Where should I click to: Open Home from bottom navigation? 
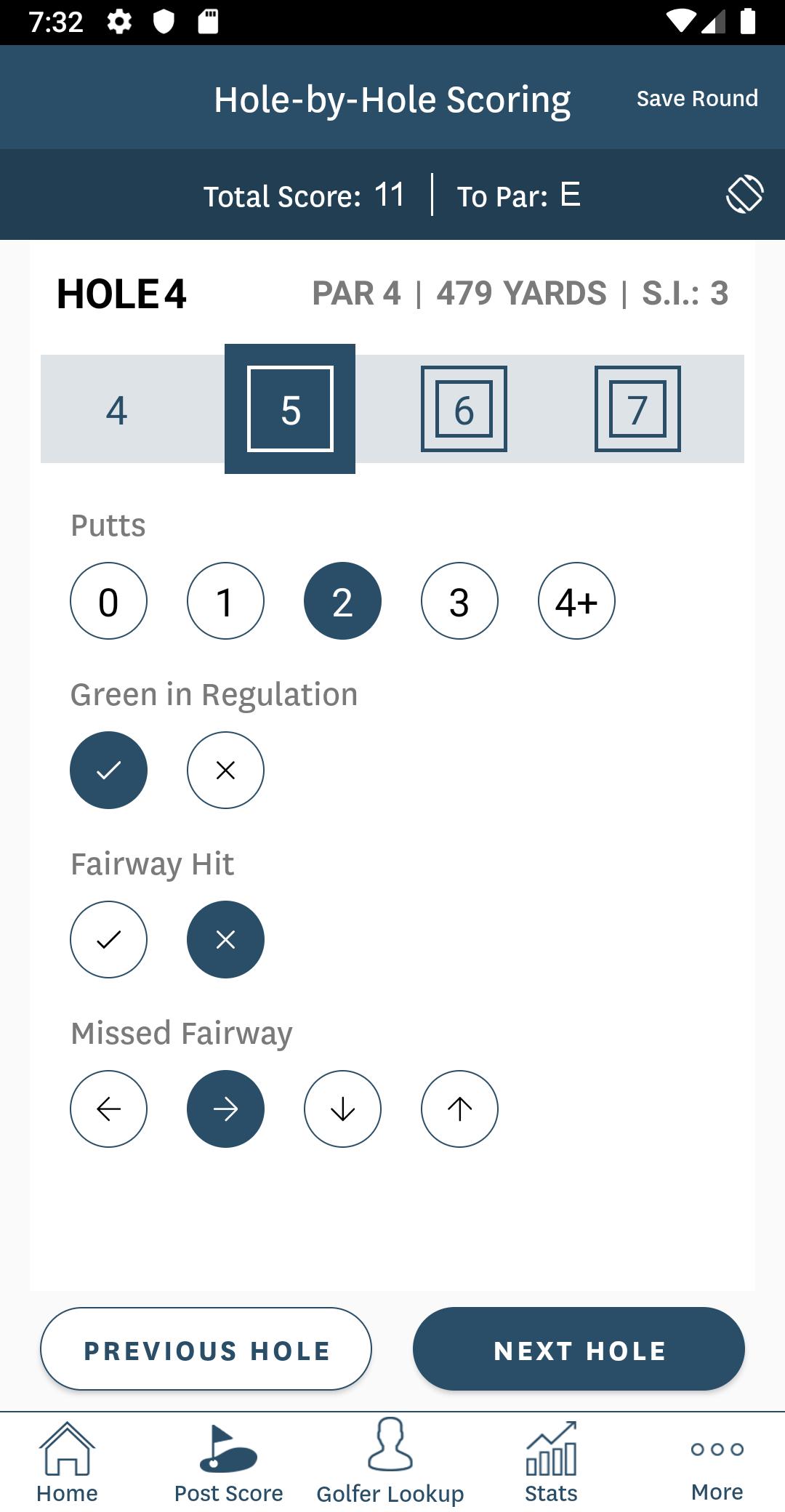click(x=67, y=1463)
